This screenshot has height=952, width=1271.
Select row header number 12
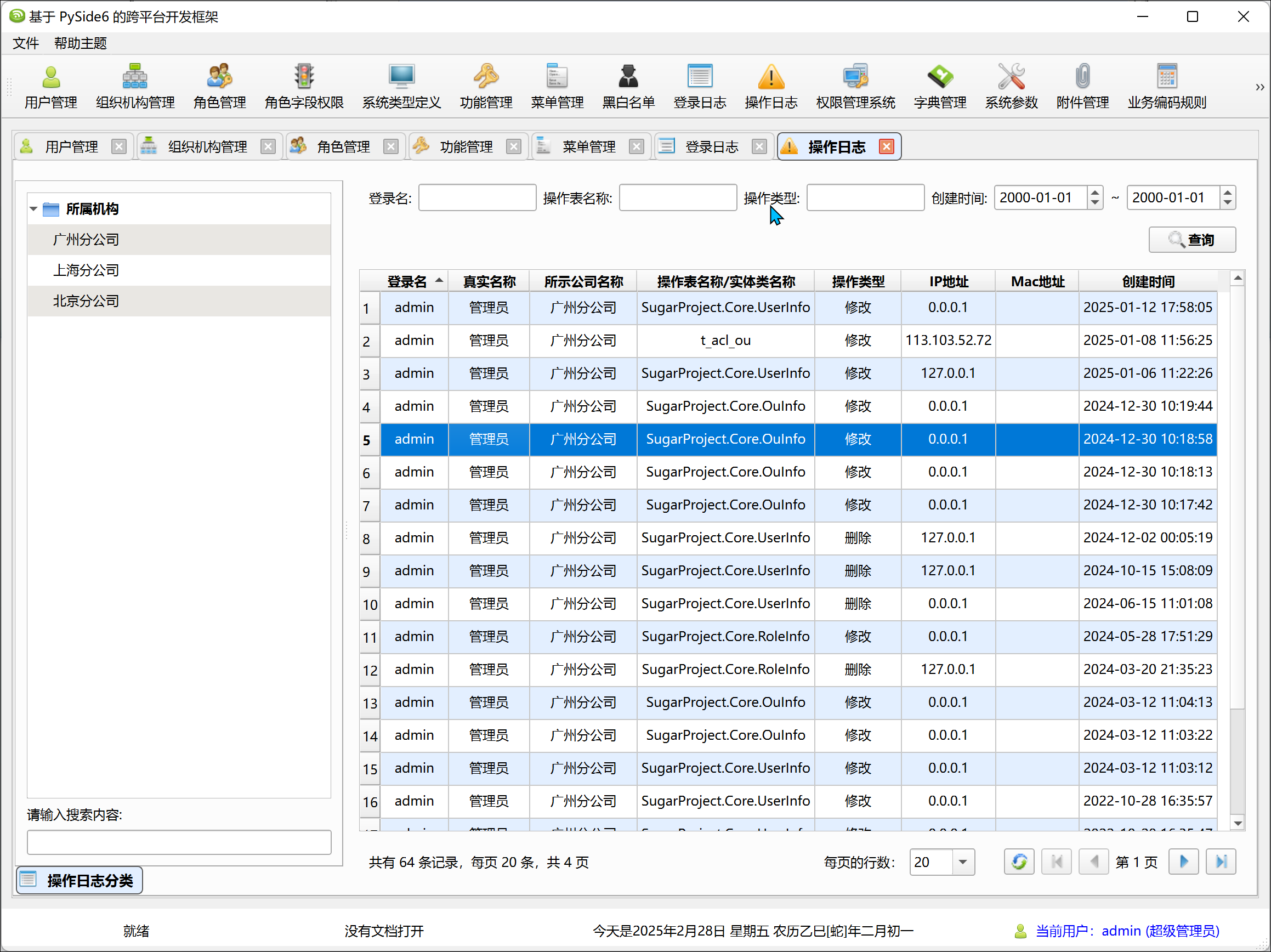click(x=370, y=670)
